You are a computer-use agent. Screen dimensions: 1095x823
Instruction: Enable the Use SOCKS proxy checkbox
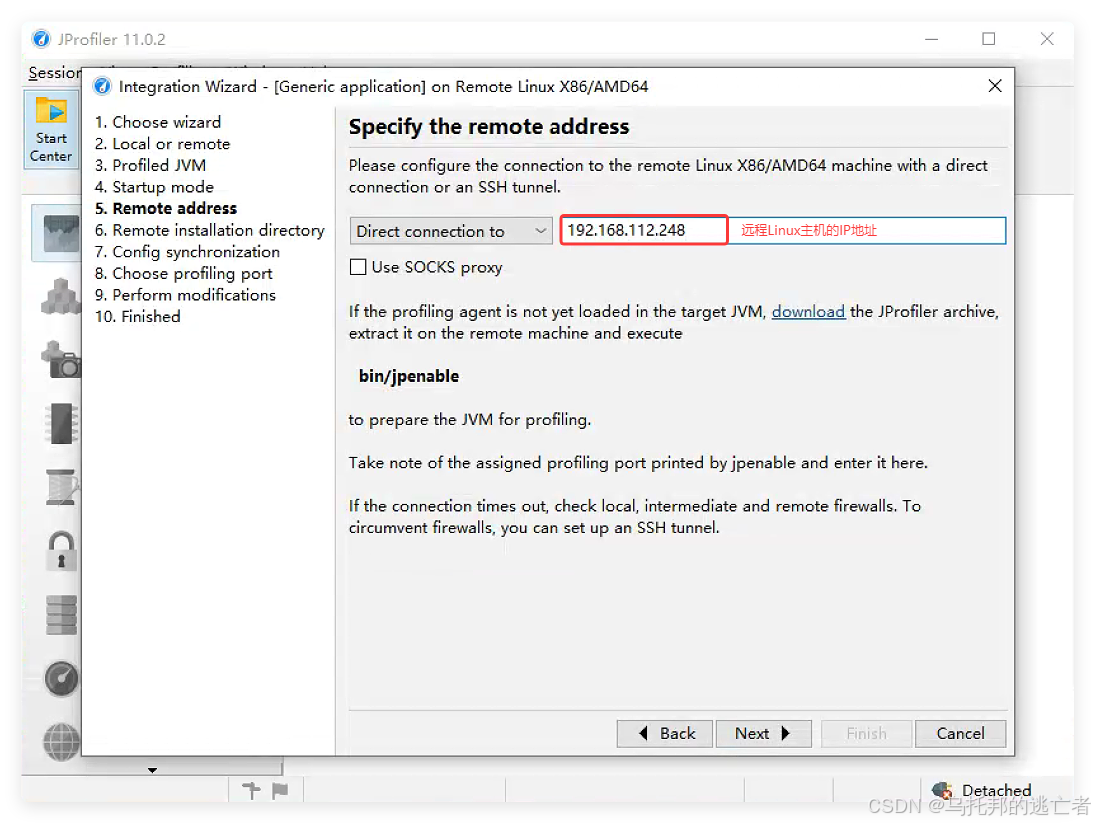tap(358, 267)
